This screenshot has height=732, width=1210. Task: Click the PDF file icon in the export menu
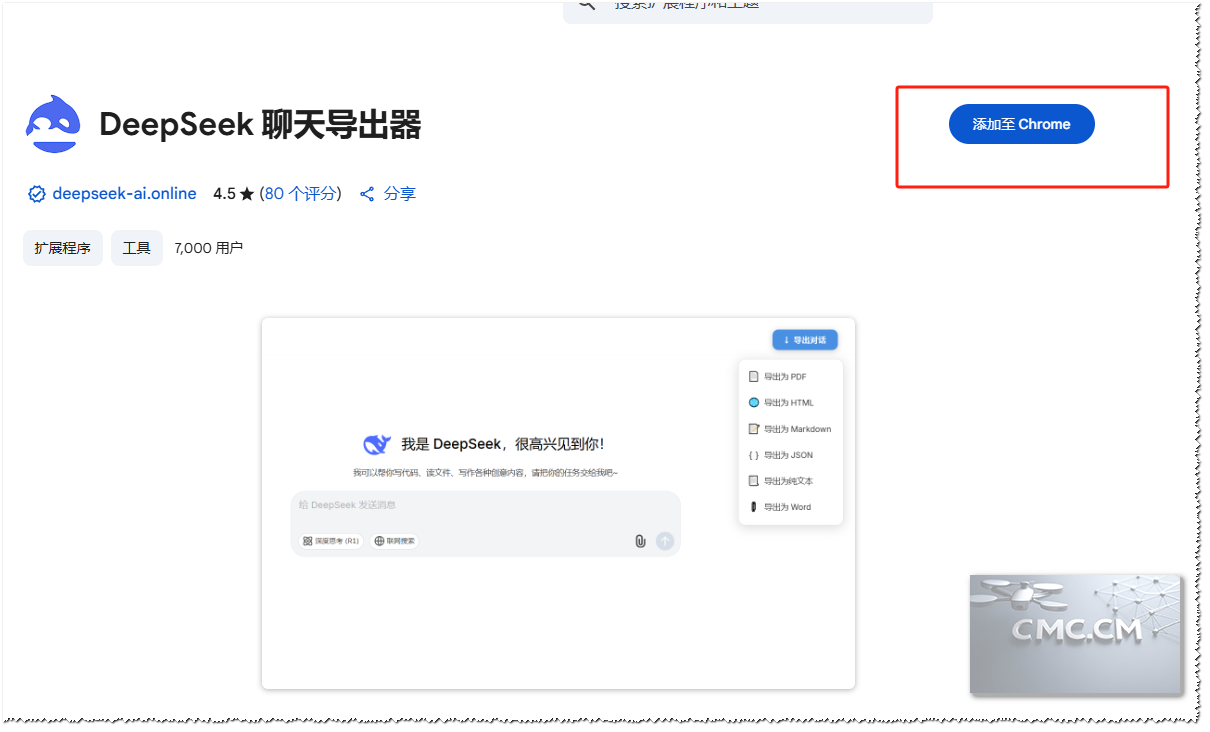point(754,377)
